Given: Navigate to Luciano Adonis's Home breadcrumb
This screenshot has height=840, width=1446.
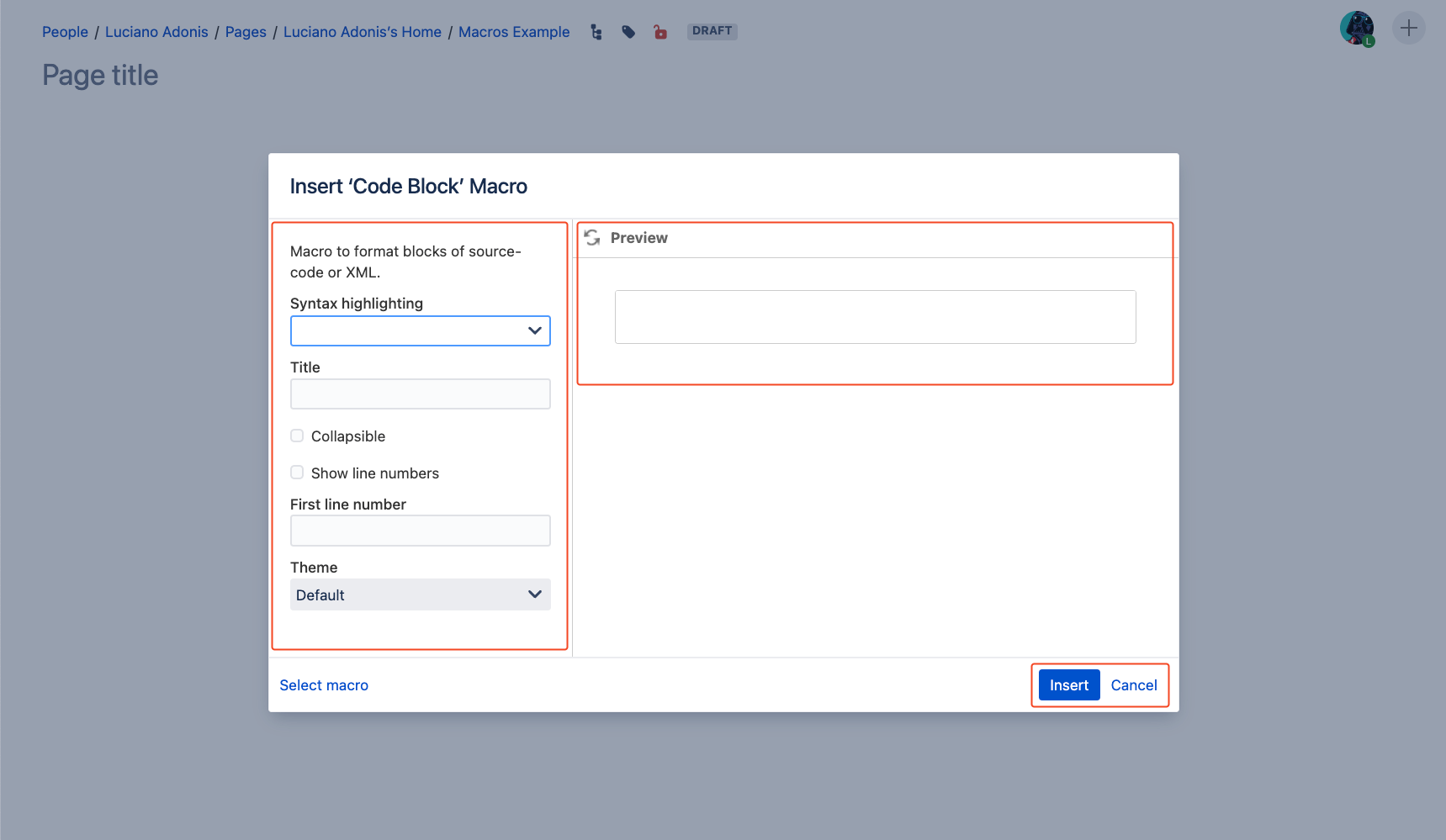Looking at the screenshot, I should pyautogui.click(x=362, y=32).
